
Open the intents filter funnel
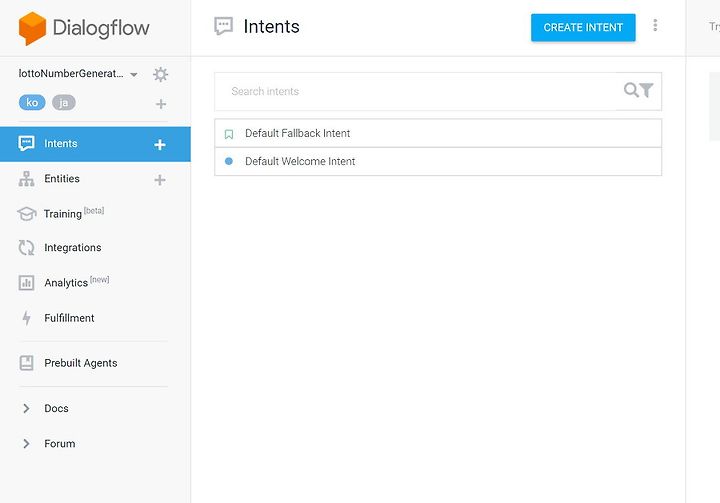647,90
